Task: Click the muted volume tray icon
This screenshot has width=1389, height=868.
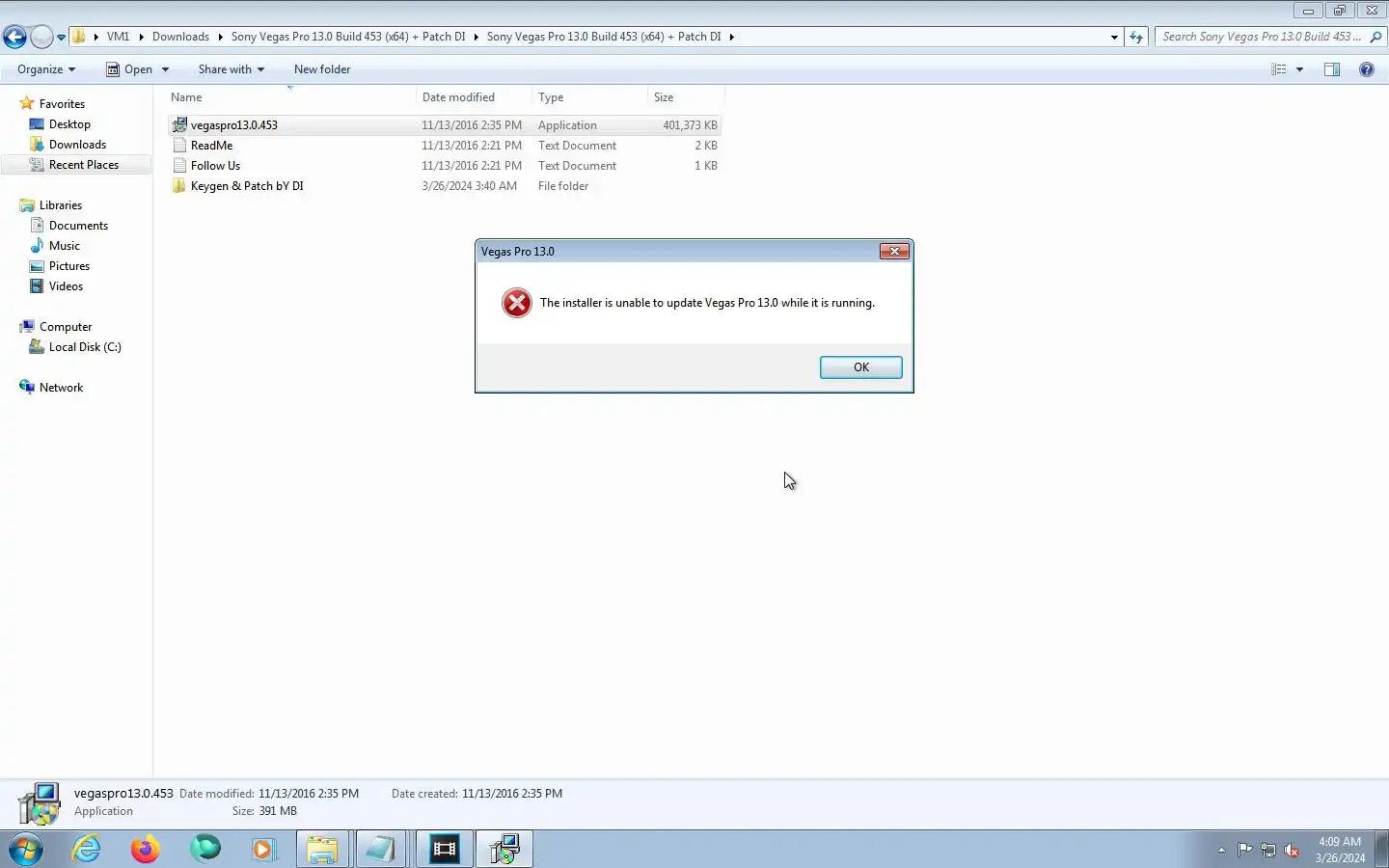Action: (x=1292, y=850)
